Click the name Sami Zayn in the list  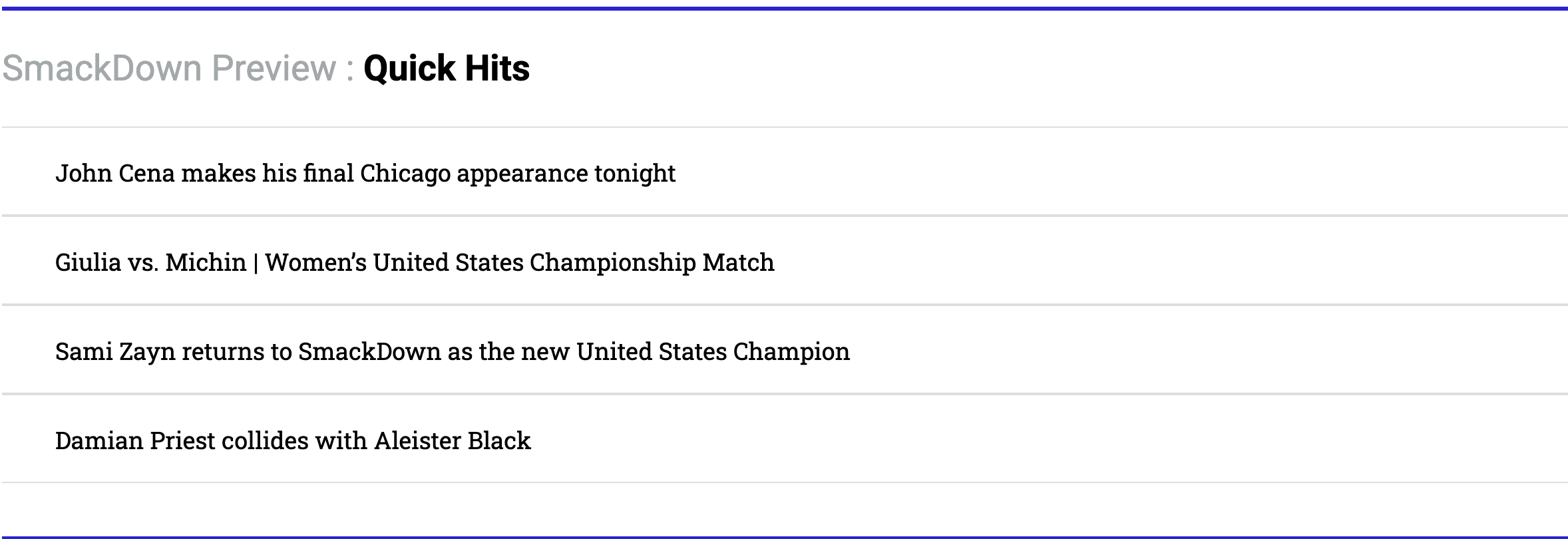click(114, 351)
